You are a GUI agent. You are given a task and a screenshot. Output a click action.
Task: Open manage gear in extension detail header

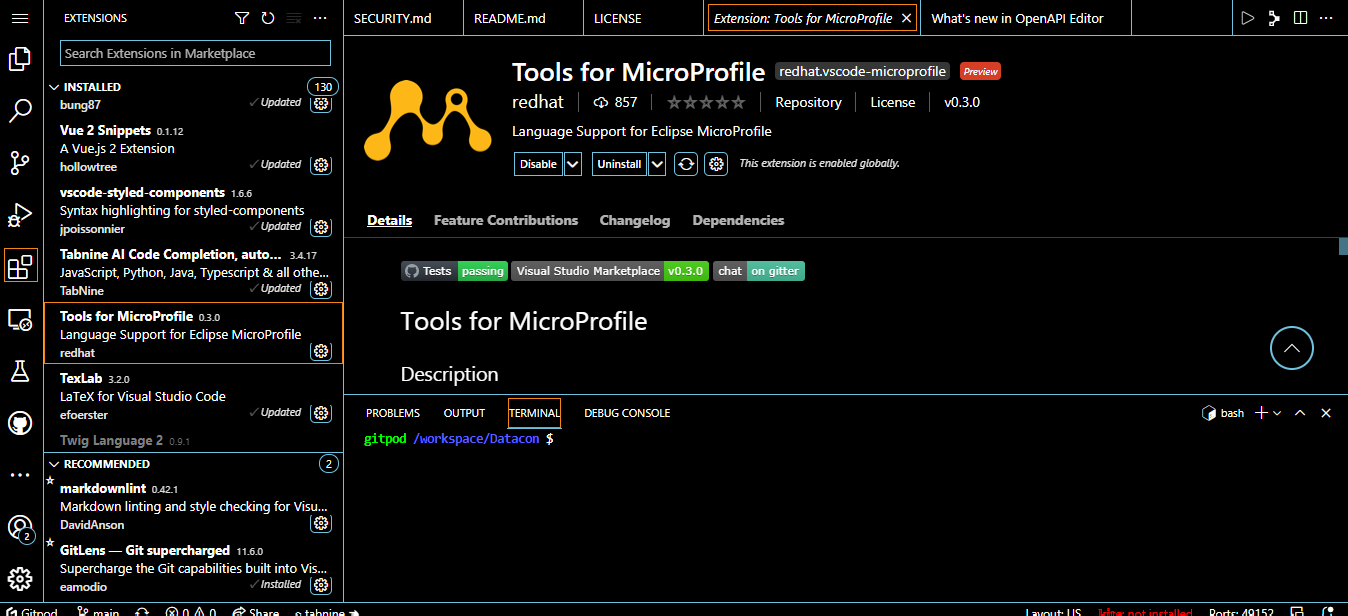tap(716, 164)
